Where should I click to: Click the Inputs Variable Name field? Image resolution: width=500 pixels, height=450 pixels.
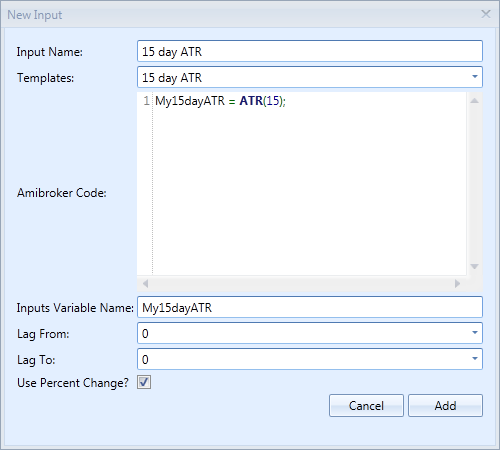[x=310, y=307]
